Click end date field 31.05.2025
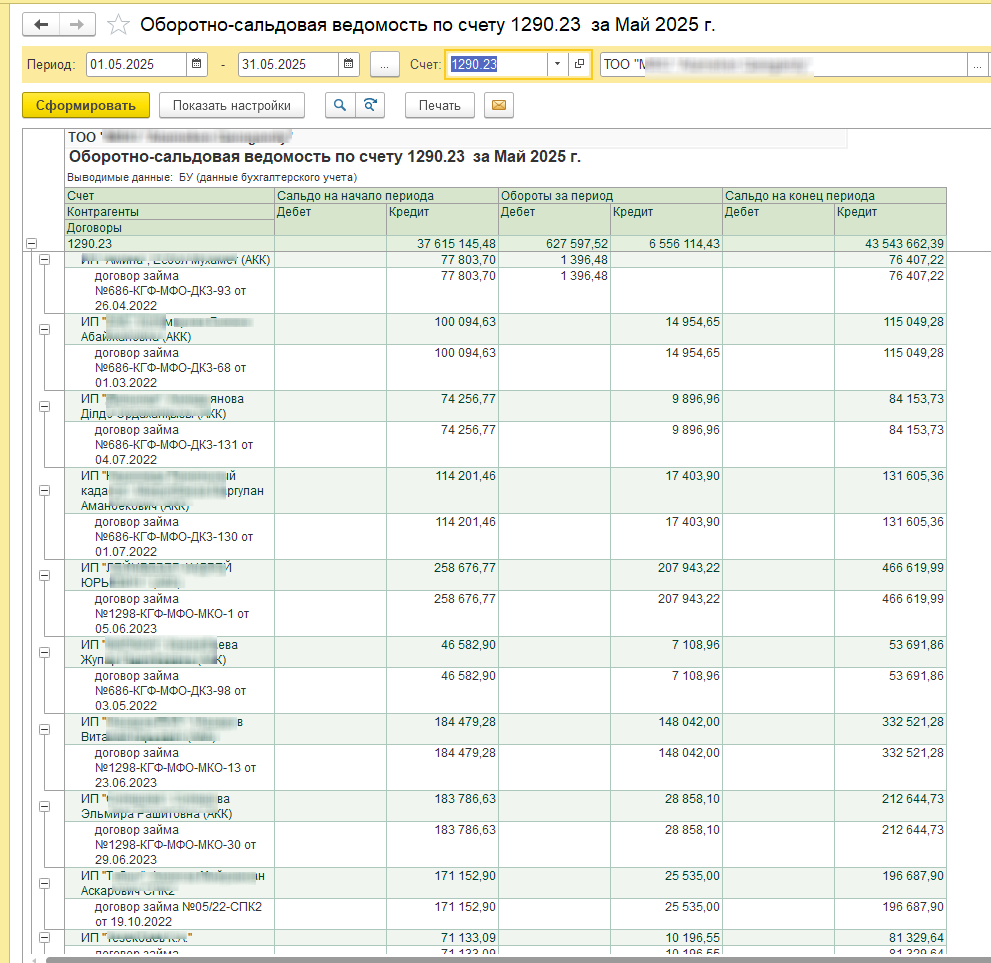 coord(288,64)
